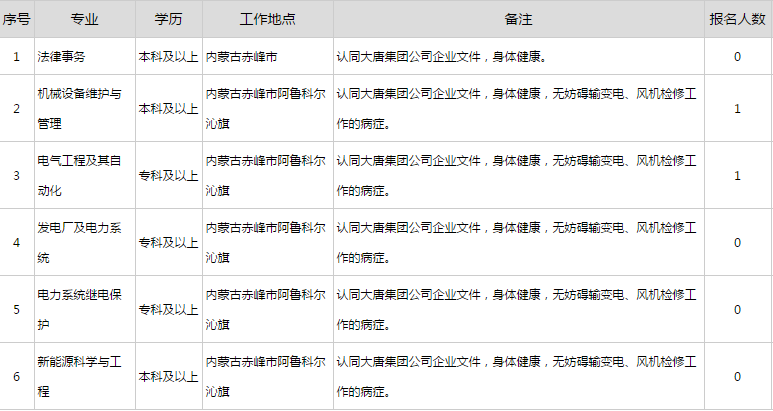Select the 本科及以上 cell for 法律事务
Image resolution: width=773 pixels, height=411 pixels.
(x=168, y=56)
